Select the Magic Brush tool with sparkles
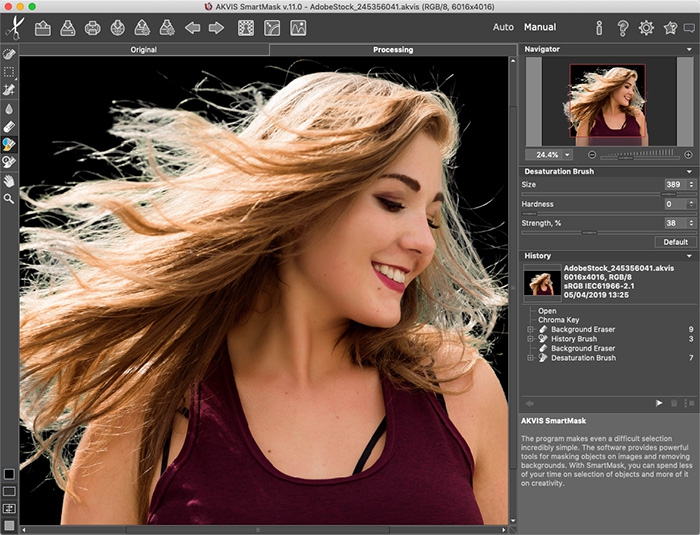Viewport: 700px width, 535px height. pos(9,90)
